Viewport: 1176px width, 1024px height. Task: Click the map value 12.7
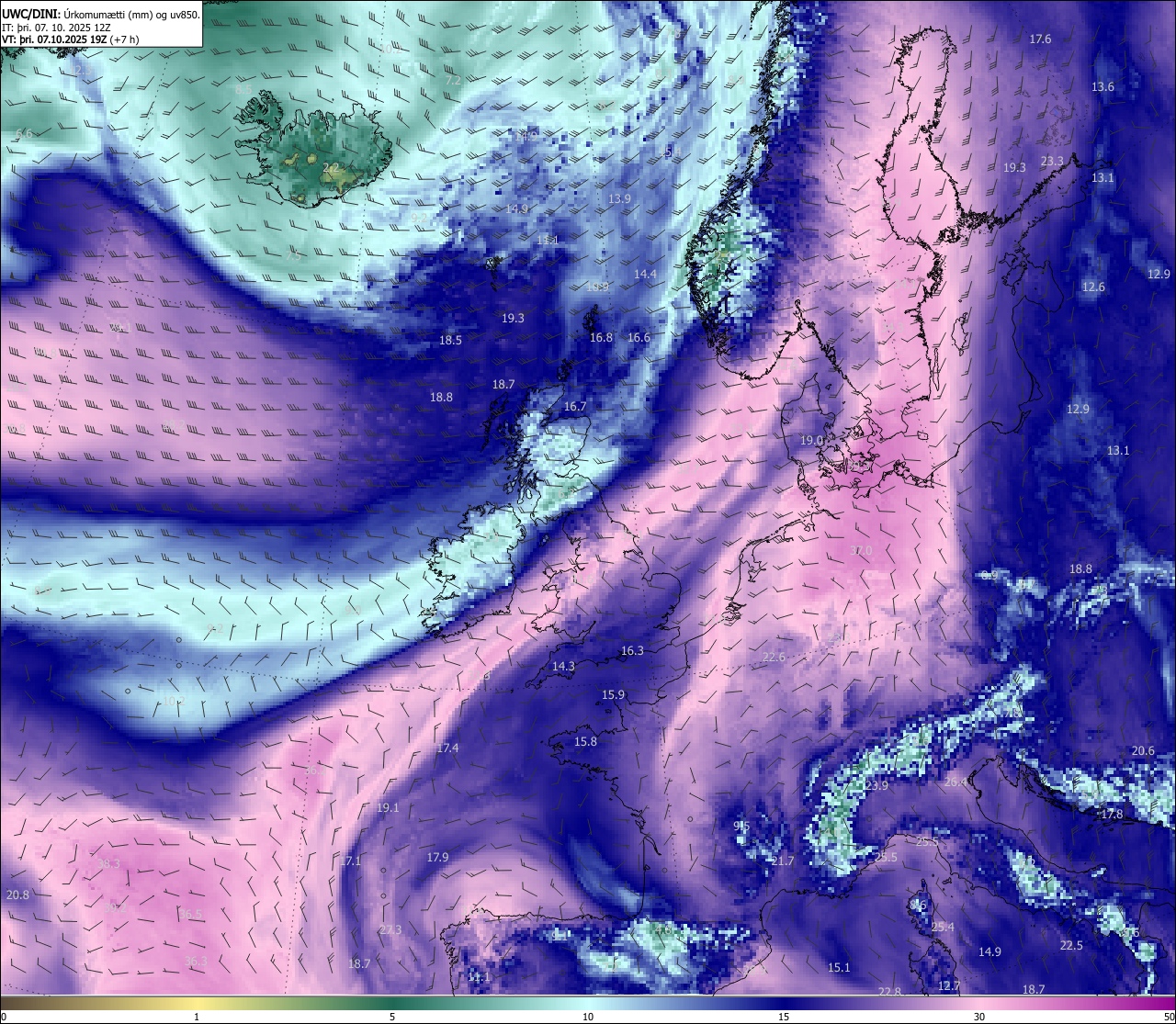[x=949, y=986]
